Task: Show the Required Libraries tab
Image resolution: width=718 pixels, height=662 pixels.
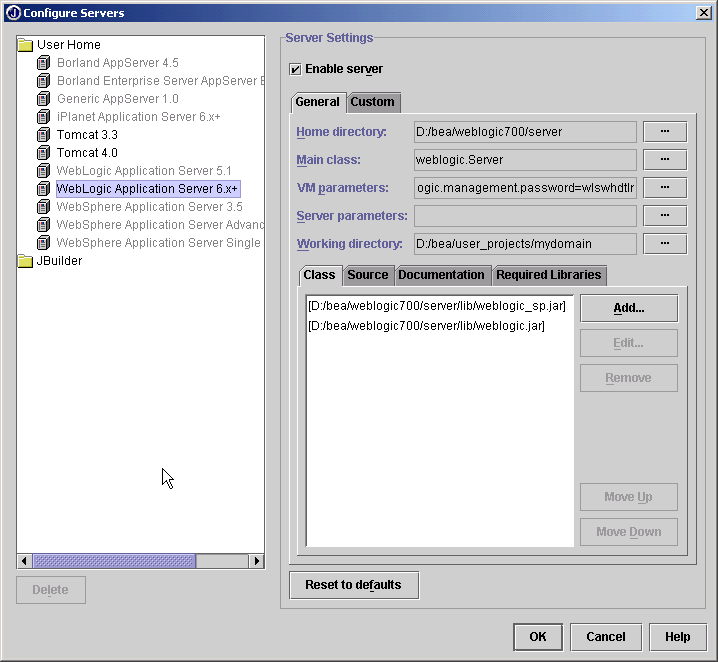Action: click(x=549, y=275)
